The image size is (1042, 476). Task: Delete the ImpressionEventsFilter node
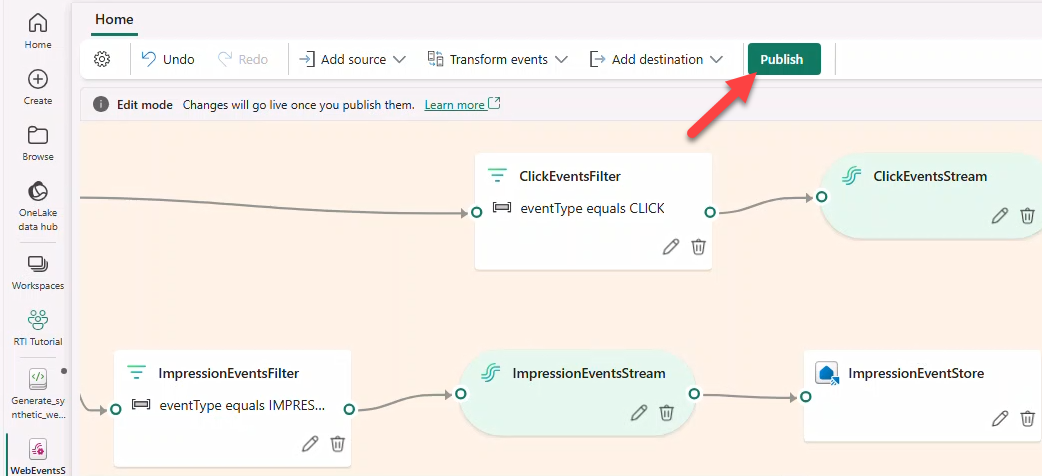(x=338, y=443)
